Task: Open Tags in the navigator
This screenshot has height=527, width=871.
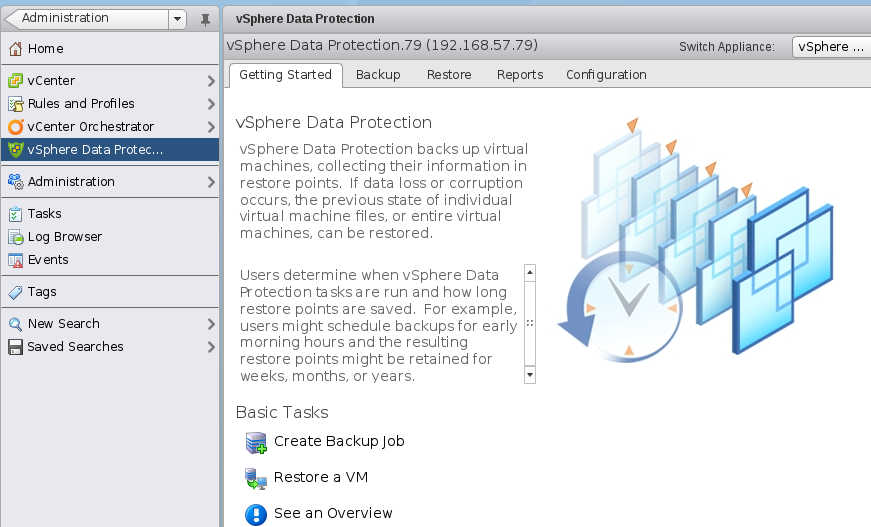Action: click(x=110, y=292)
